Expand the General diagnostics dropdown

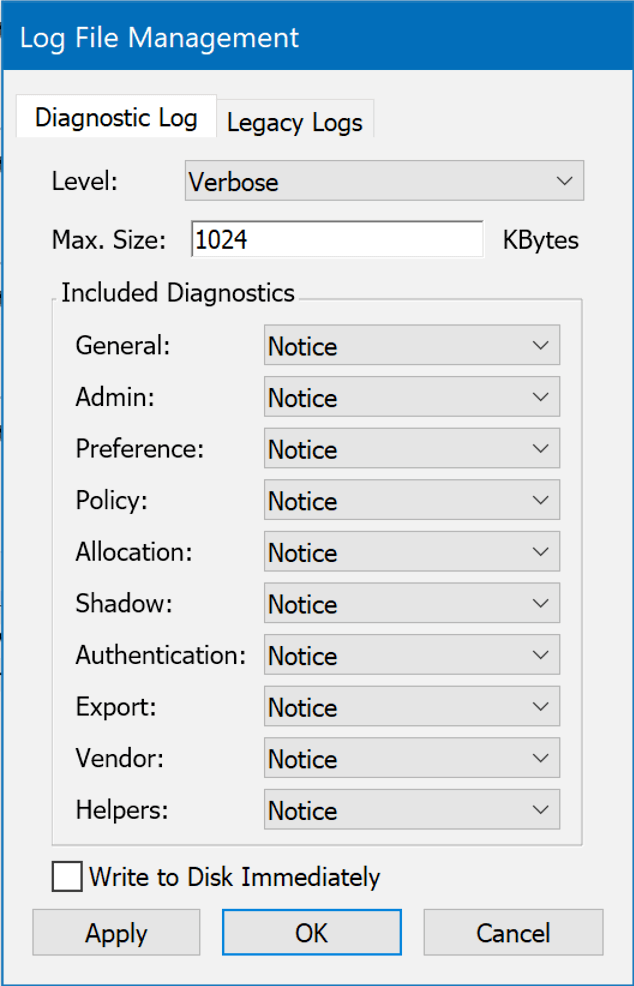(411, 346)
